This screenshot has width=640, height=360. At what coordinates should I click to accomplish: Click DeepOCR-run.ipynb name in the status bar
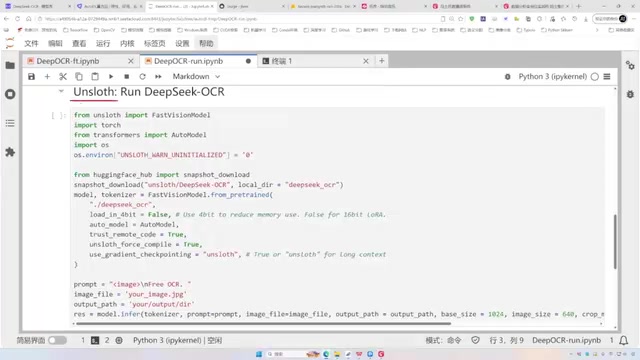pyautogui.click(x=567, y=340)
